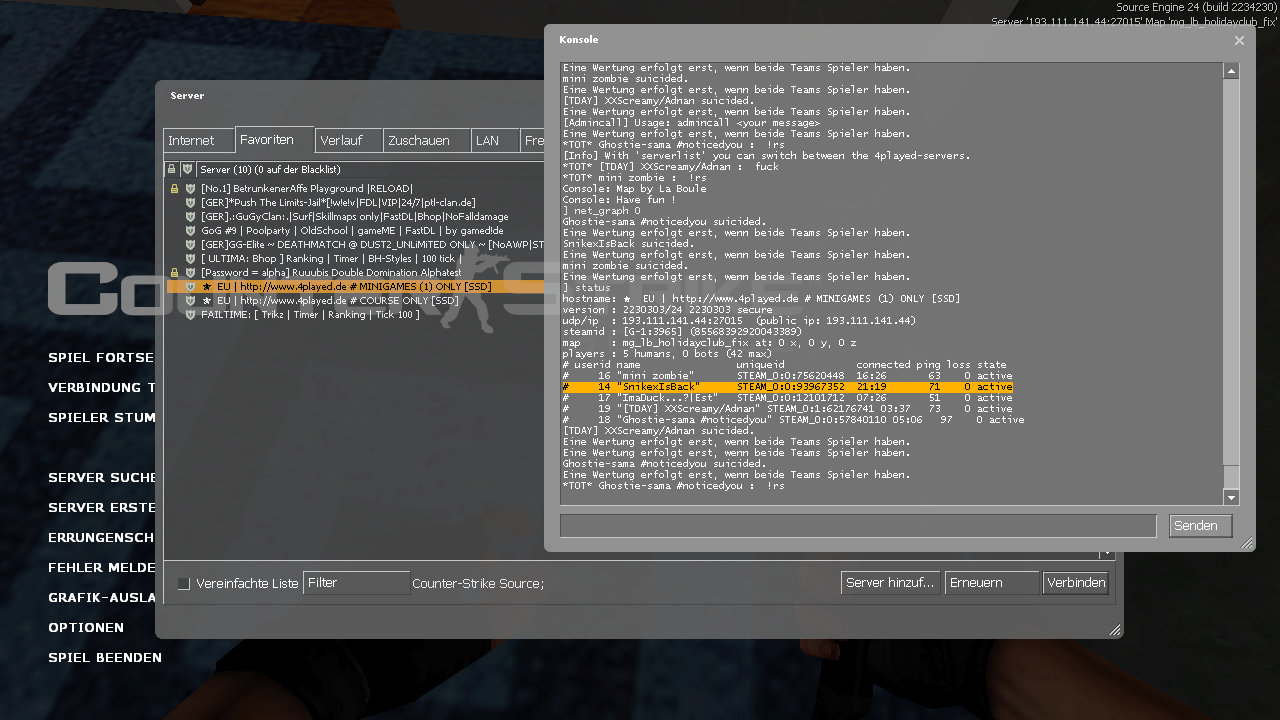The image size is (1280, 720).
Task: Open the Zuschauen tab
Action: point(426,140)
